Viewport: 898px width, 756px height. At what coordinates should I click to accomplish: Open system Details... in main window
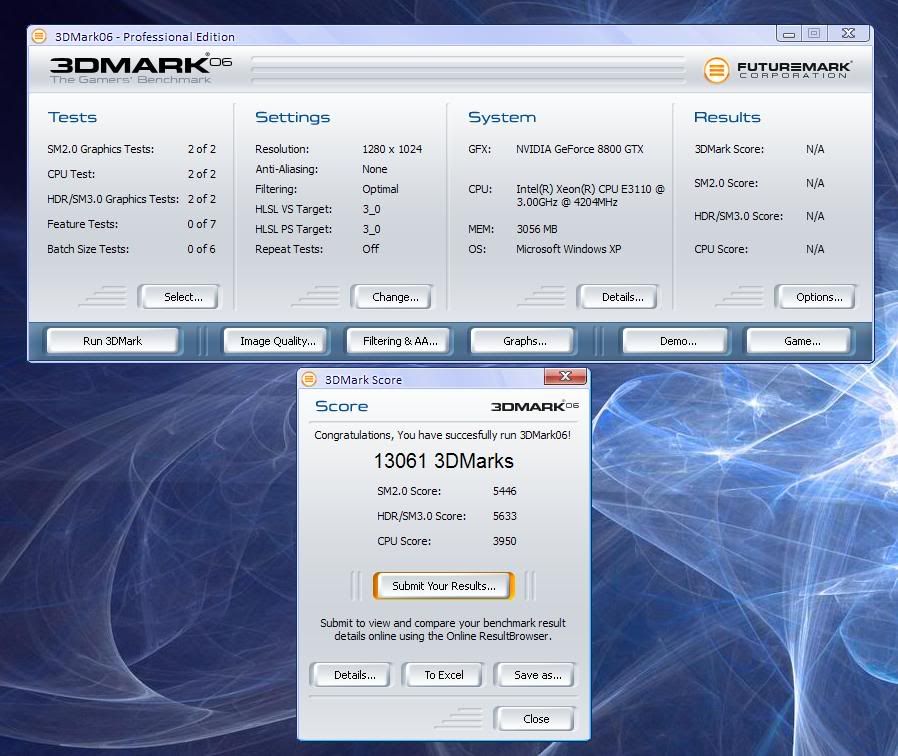click(617, 297)
